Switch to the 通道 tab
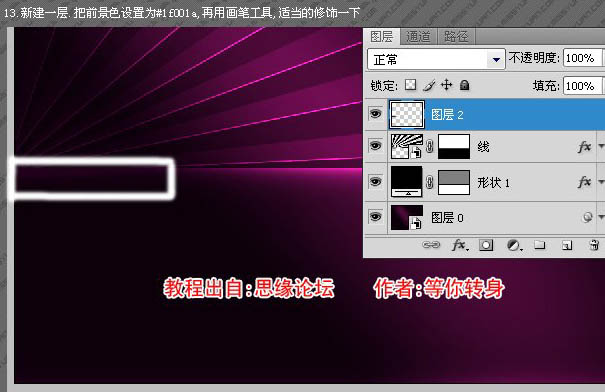This screenshot has width=605, height=392. (x=418, y=37)
